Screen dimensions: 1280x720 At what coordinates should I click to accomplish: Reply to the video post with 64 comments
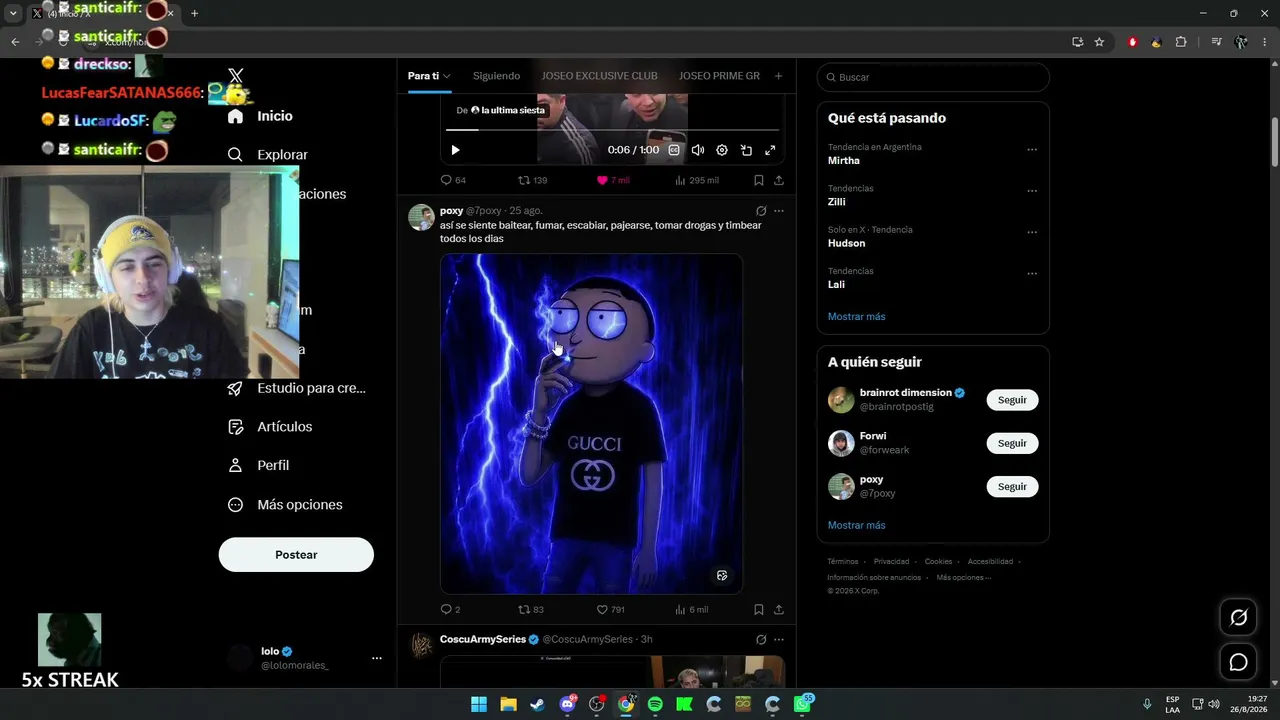click(453, 180)
